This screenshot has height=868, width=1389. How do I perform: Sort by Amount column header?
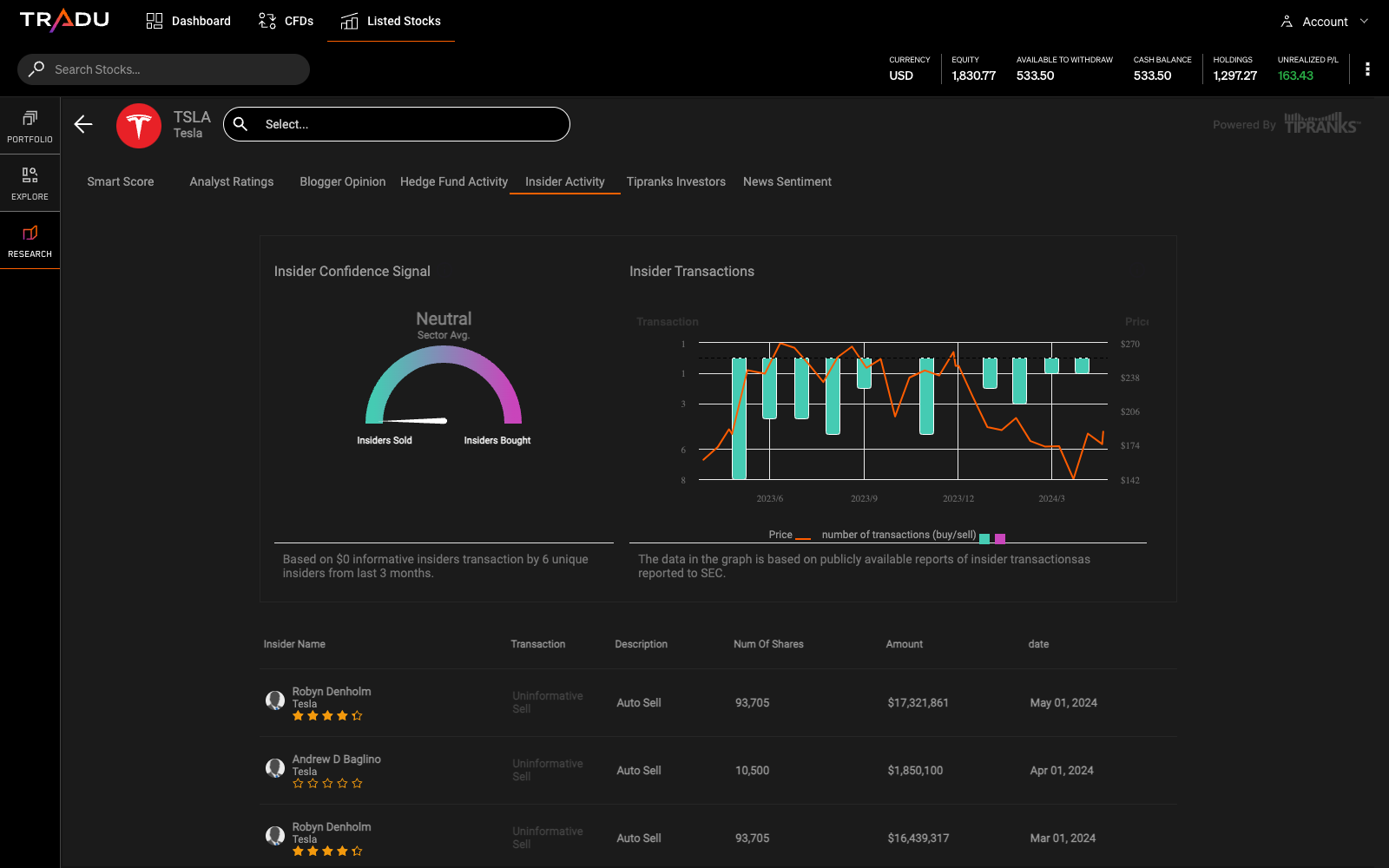tap(905, 644)
